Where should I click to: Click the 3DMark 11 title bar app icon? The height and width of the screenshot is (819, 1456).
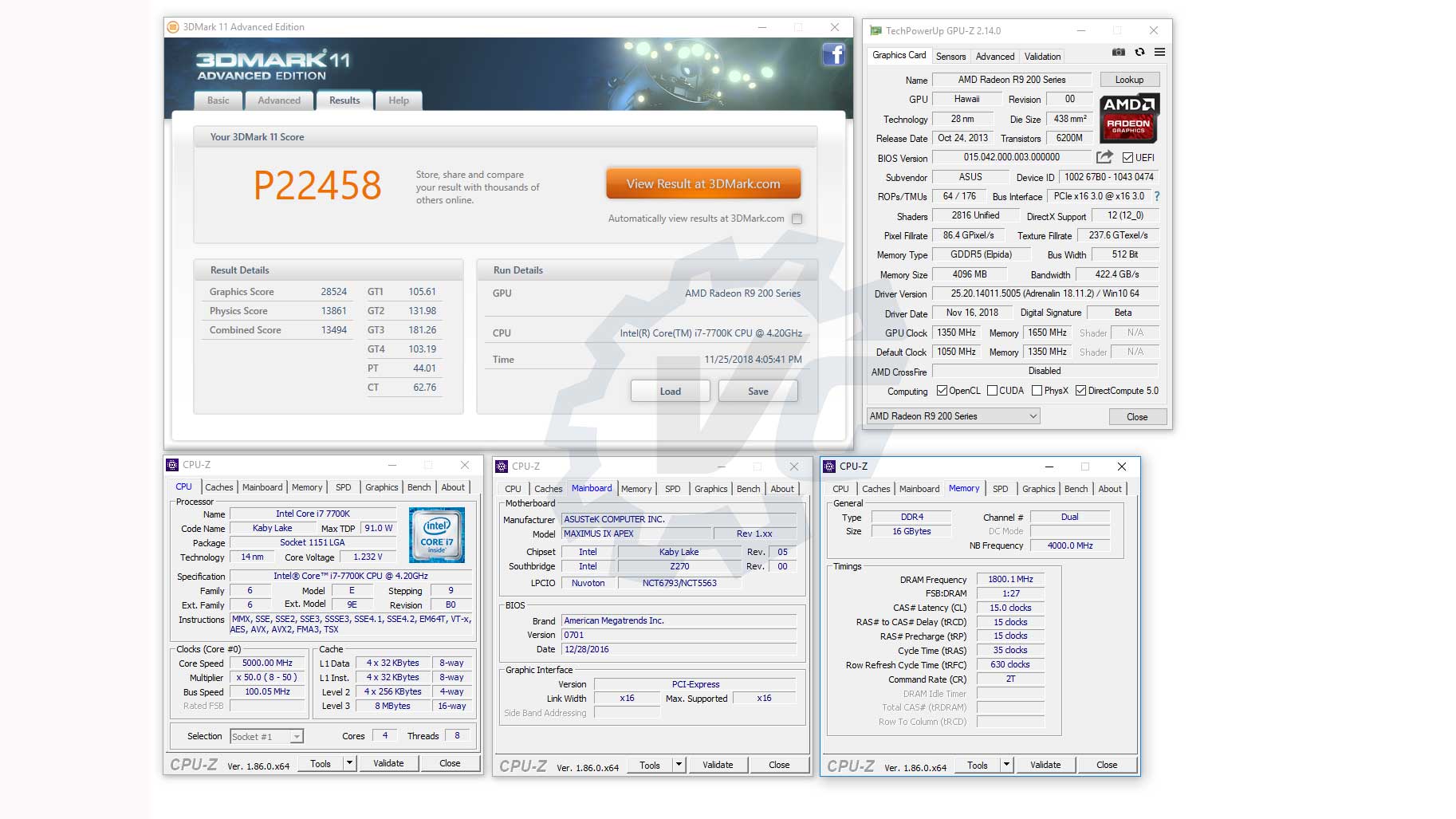tap(173, 26)
